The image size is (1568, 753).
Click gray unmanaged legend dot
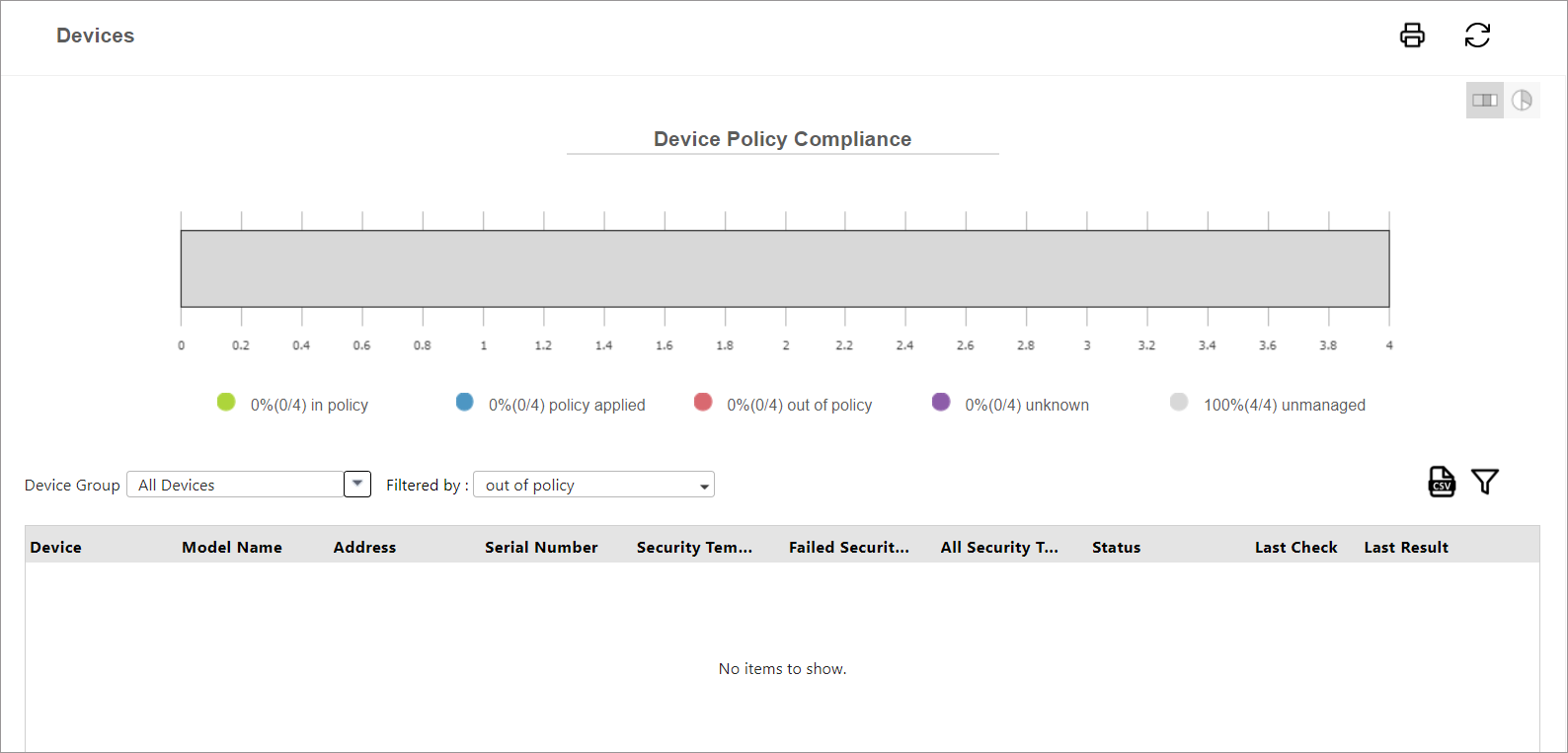coord(1179,402)
